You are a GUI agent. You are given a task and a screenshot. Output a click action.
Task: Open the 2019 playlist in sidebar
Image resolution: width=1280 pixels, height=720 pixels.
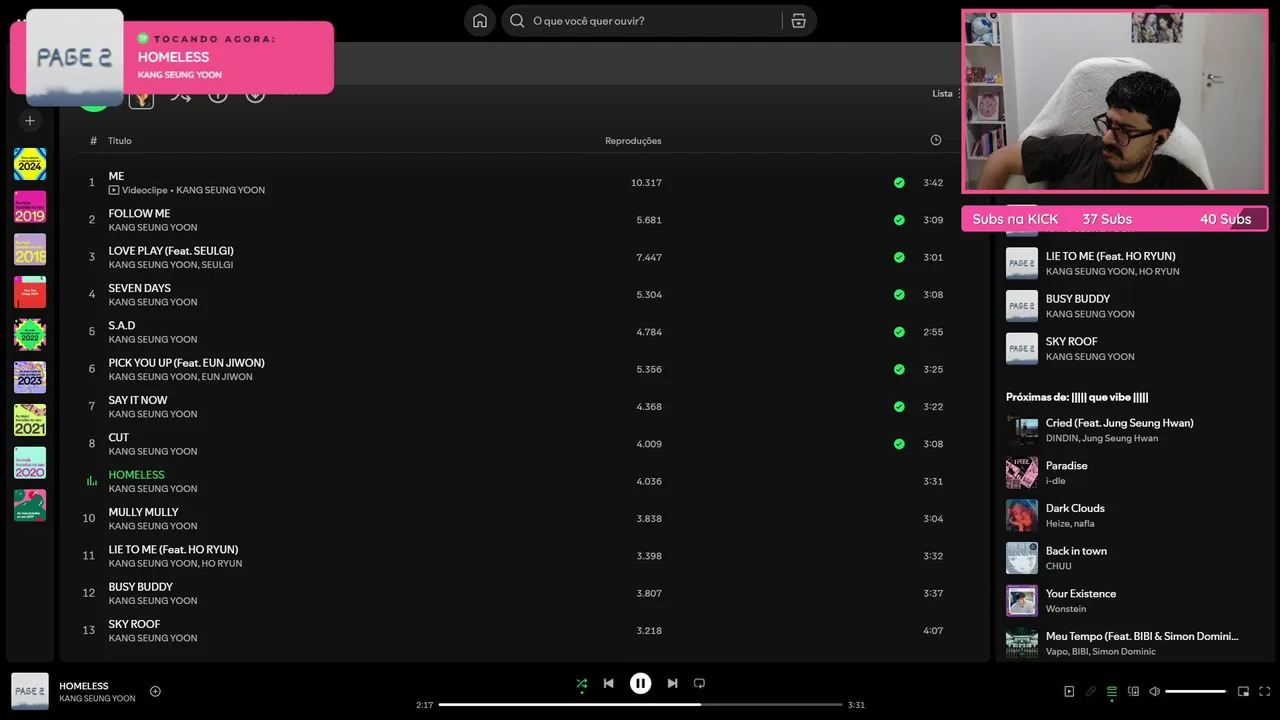pyautogui.click(x=30, y=207)
